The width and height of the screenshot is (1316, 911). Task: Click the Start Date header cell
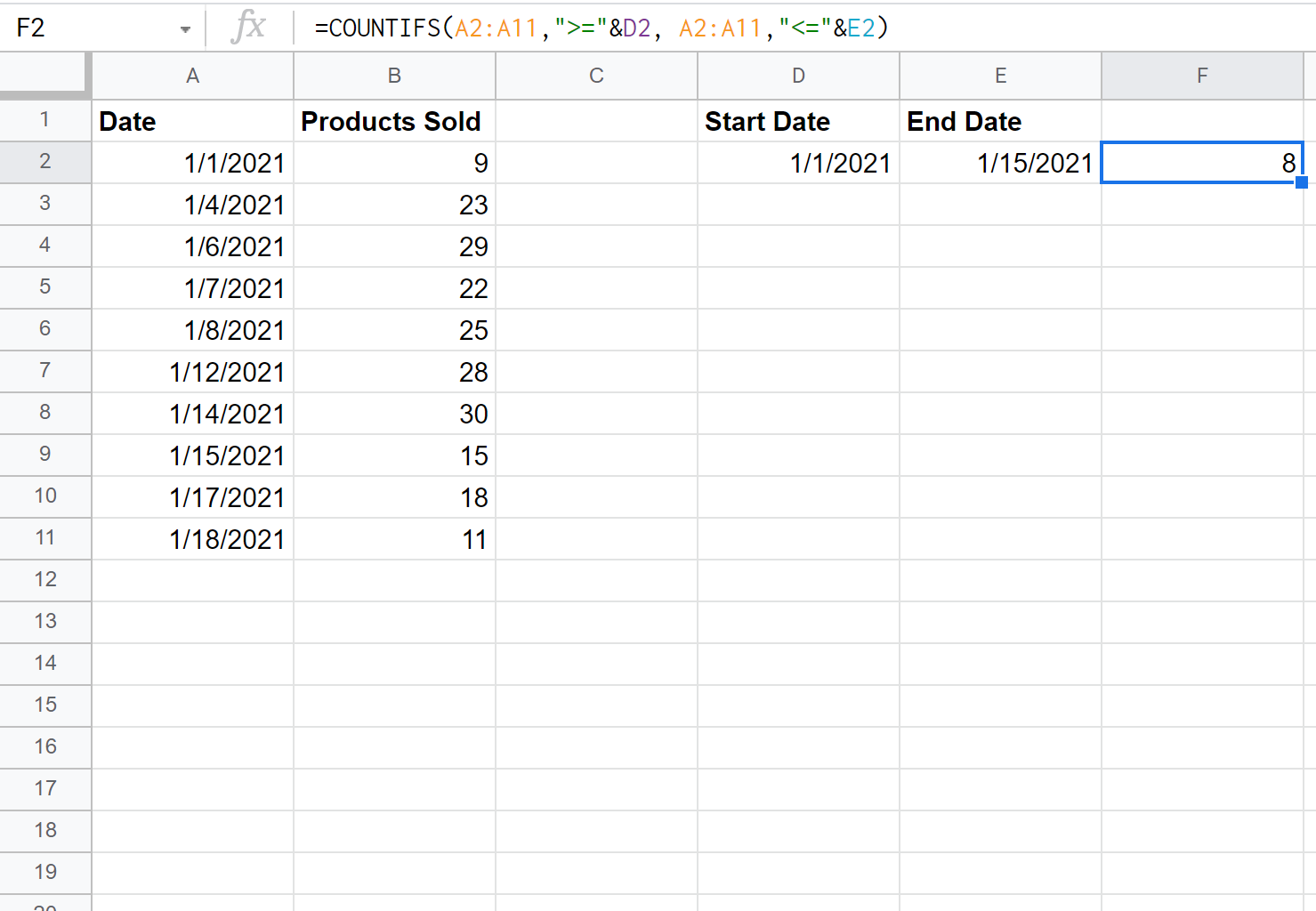798,121
